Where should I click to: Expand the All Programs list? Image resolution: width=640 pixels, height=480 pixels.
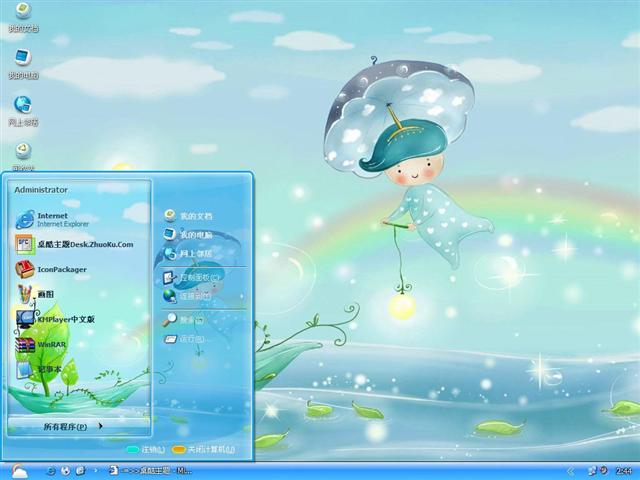click(x=73, y=427)
